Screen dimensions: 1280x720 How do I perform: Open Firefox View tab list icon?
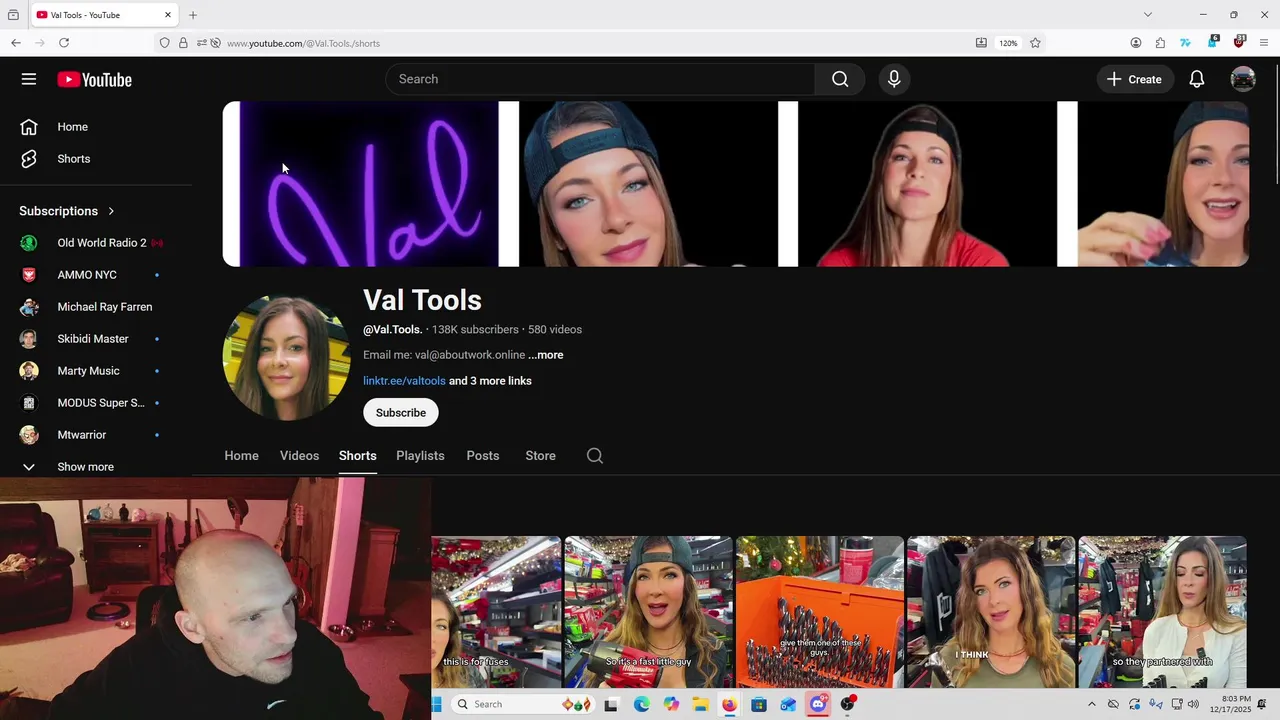pyautogui.click(x=13, y=15)
